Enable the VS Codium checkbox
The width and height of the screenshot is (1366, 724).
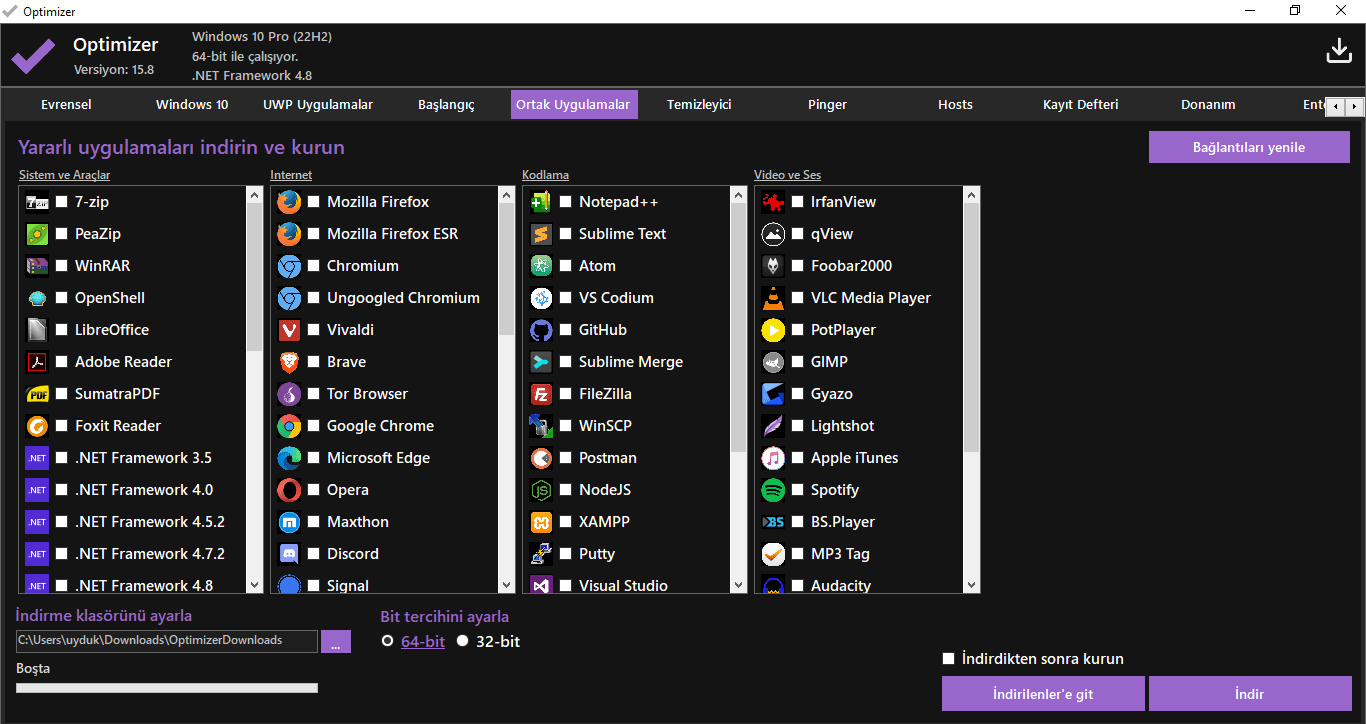[x=566, y=298]
